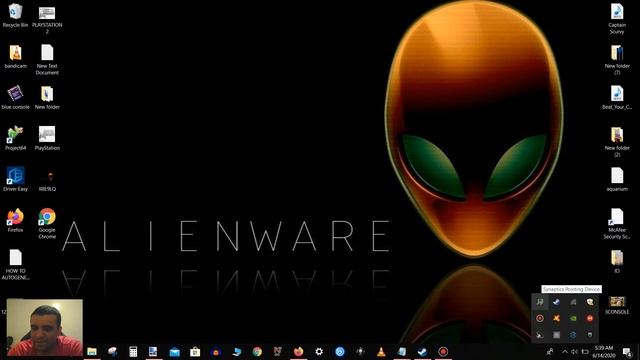This screenshot has height=360, width=640.
Task: Click the battery icon in system tray
Action: pos(585,351)
